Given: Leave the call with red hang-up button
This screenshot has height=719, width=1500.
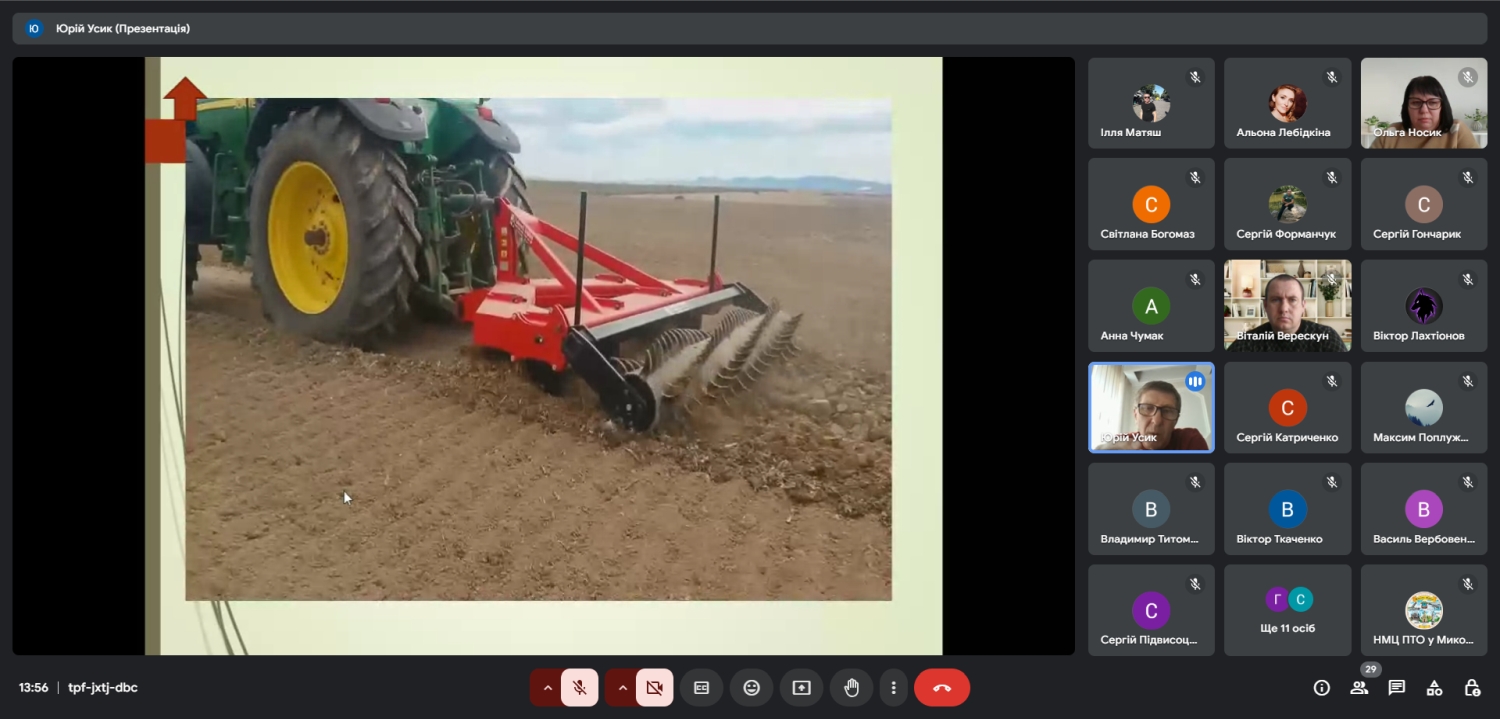Looking at the screenshot, I should point(942,688).
